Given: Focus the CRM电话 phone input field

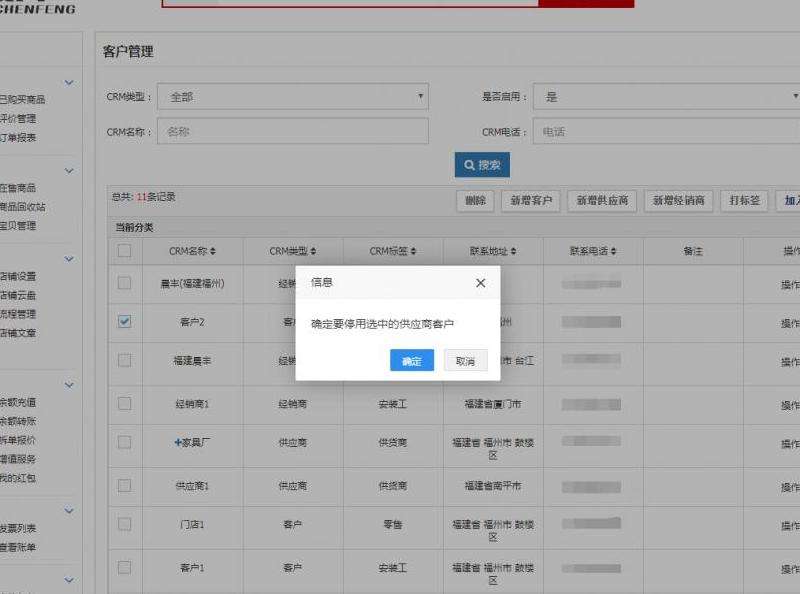Looking at the screenshot, I should 666,131.
